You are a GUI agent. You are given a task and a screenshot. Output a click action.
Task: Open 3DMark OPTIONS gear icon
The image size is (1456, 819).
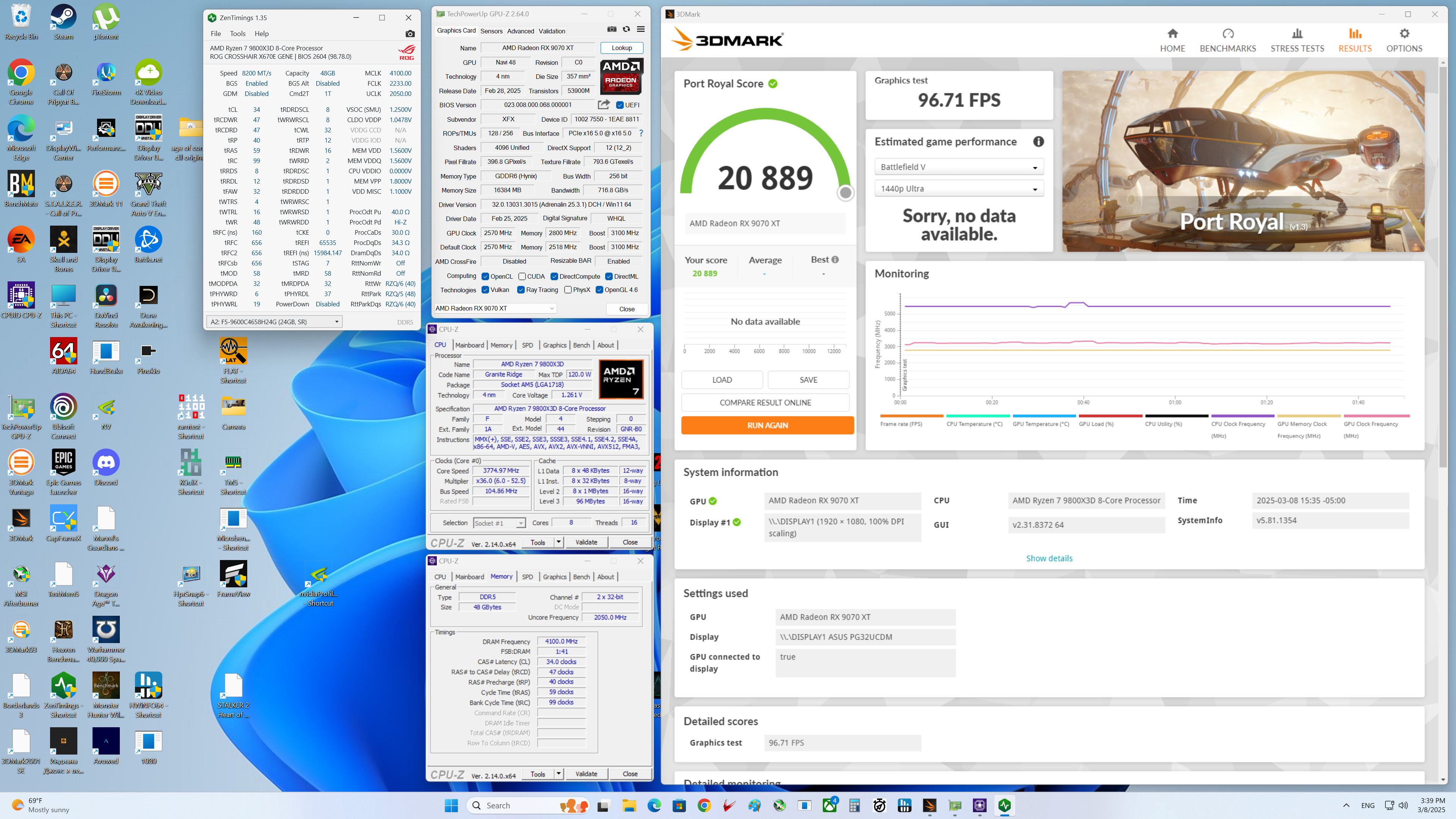coord(1404,34)
